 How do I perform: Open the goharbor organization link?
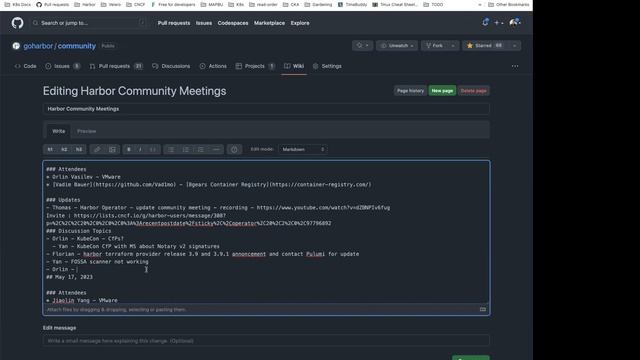(x=38, y=46)
